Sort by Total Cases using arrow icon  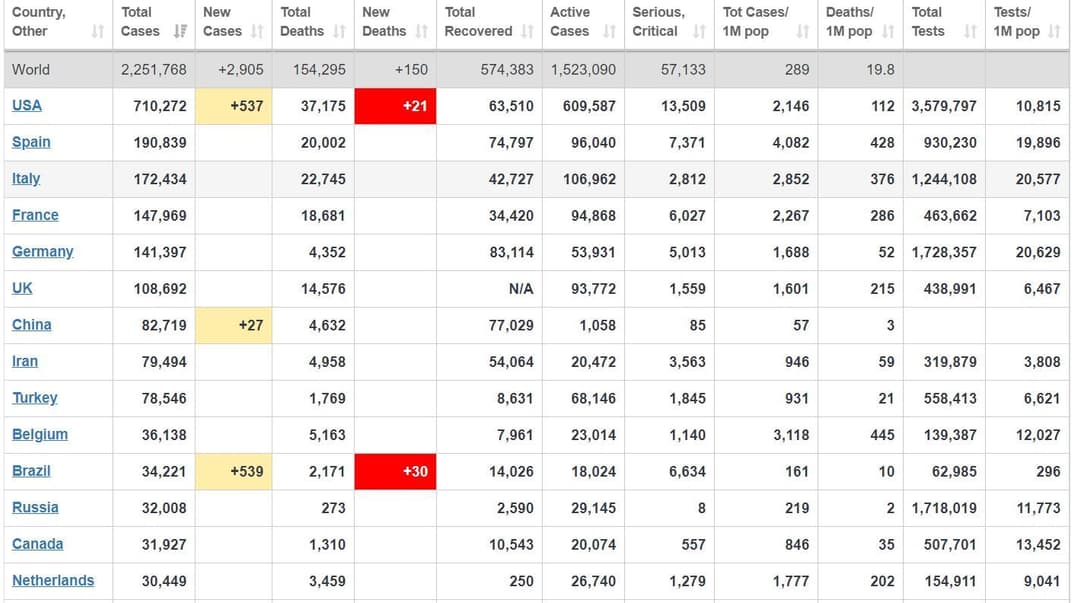click(x=180, y=32)
